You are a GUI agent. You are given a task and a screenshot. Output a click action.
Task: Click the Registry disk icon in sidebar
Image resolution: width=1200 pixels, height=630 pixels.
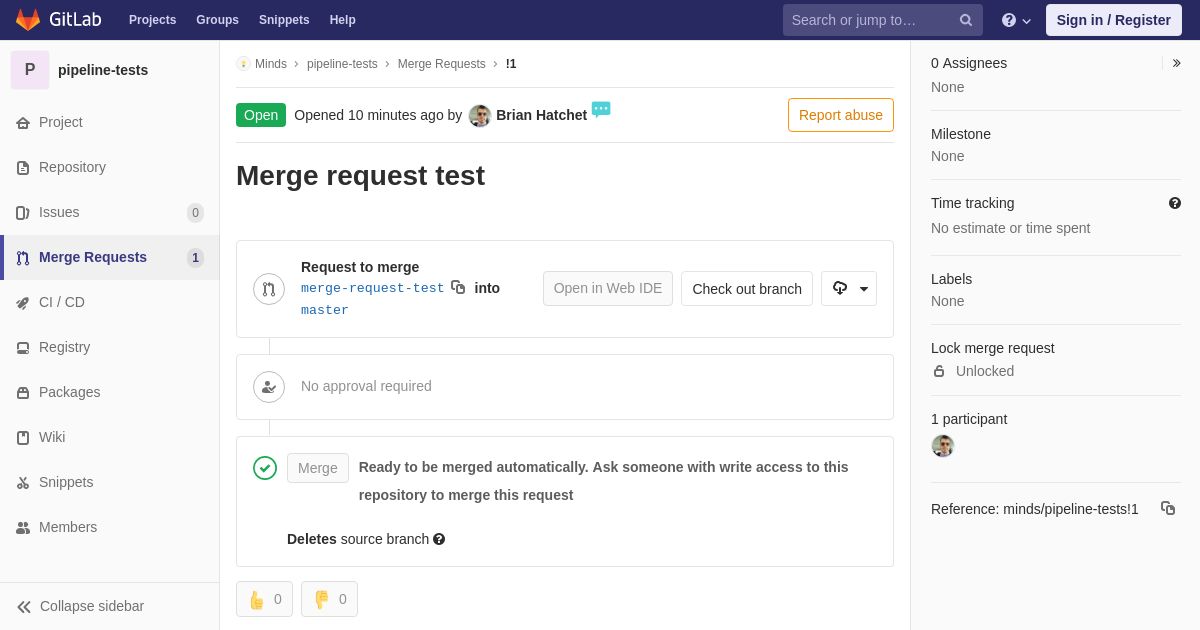coord(23,348)
